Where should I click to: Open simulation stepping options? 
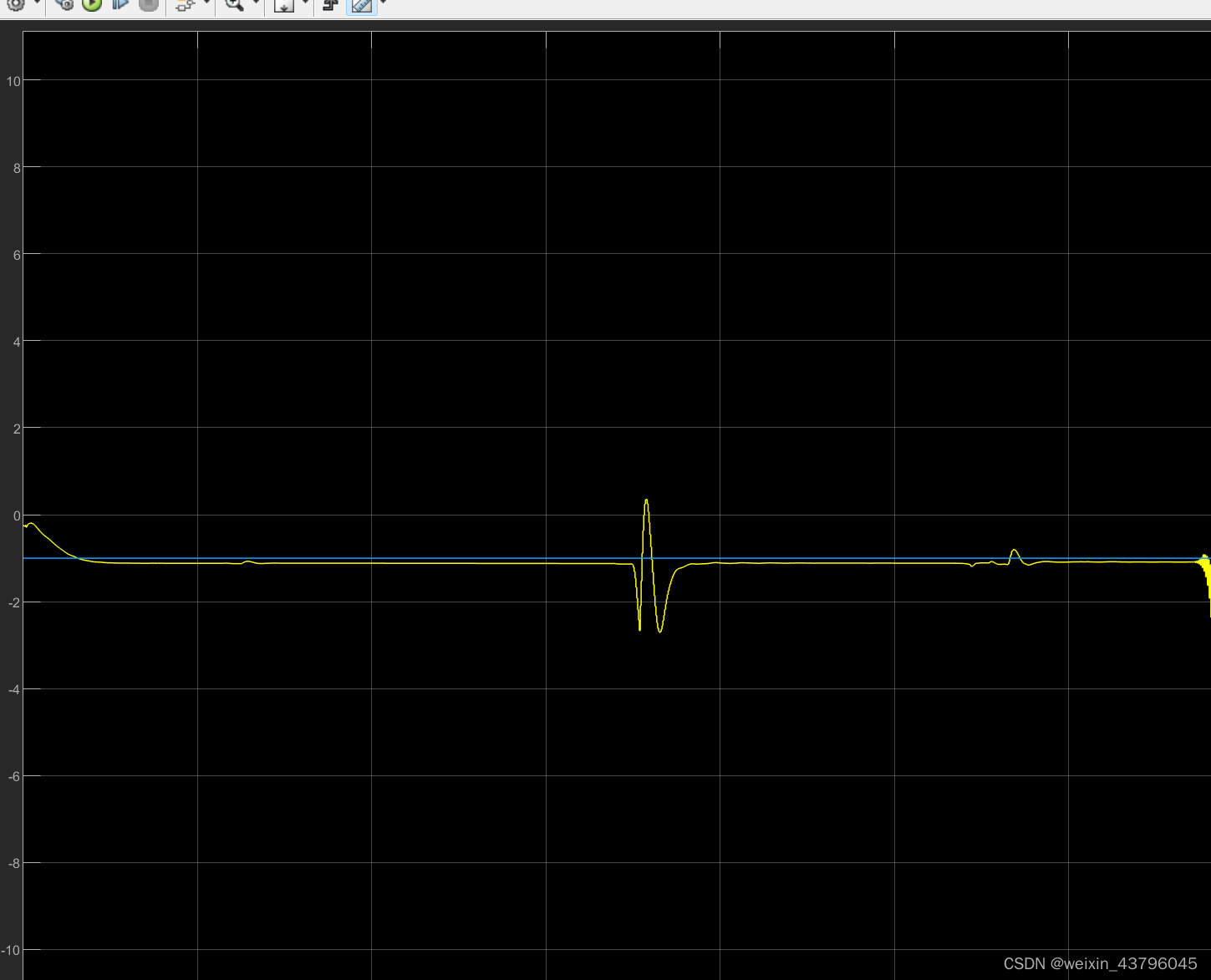(x=64, y=4)
